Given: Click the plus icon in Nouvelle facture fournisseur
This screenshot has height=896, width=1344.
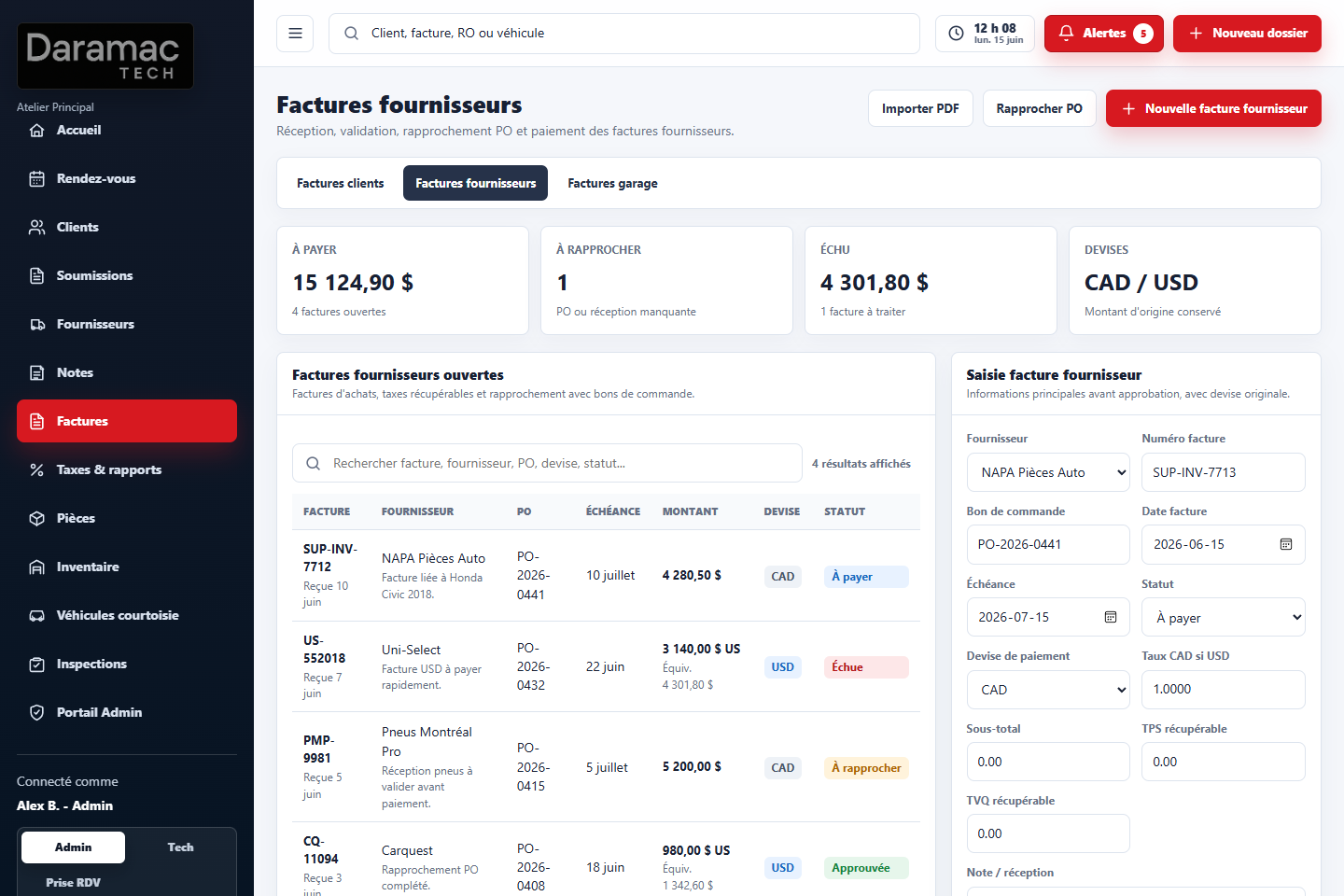Looking at the screenshot, I should (1128, 109).
